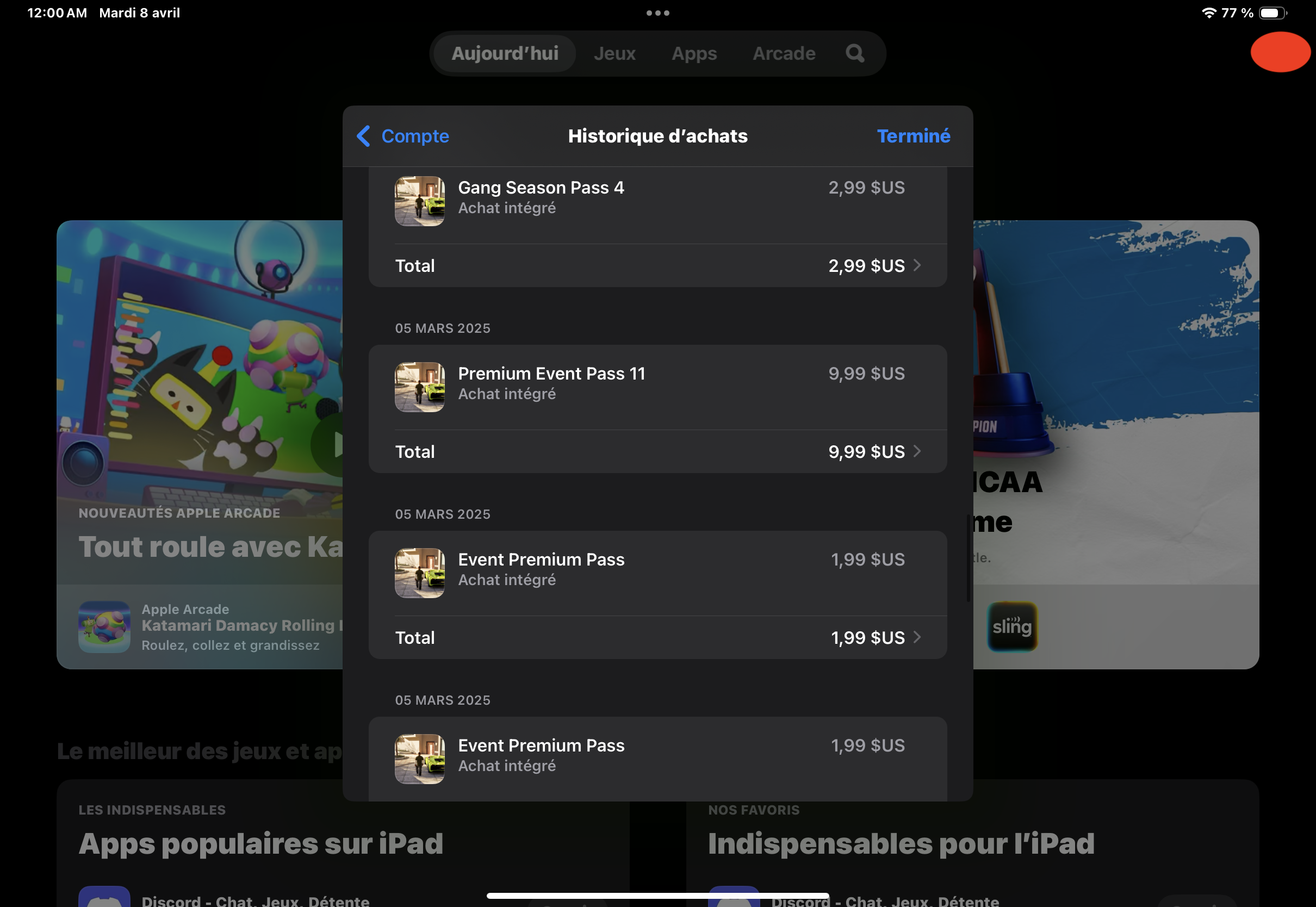Tap the Premium Event Pass 11 app icon
Image resolution: width=1316 pixels, height=907 pixels.
(x=419, y=387)
